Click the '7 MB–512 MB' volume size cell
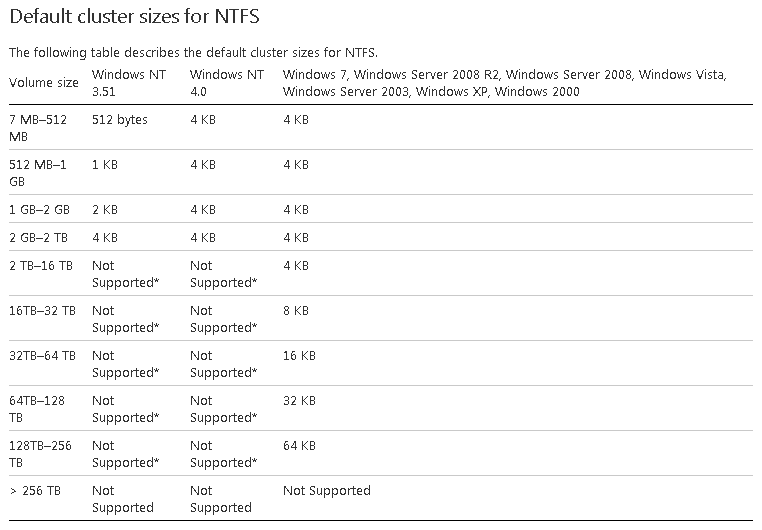 [38, 128]
